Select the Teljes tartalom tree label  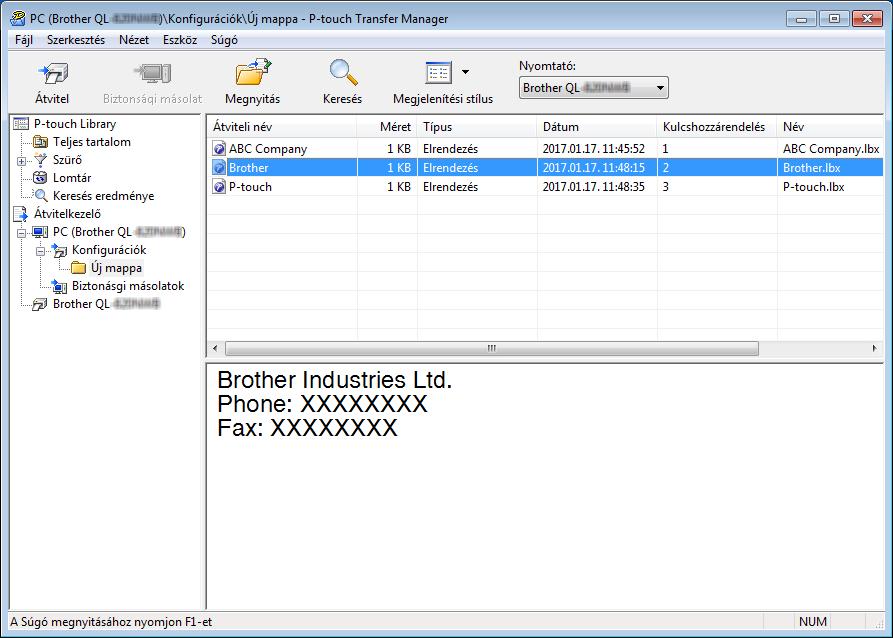click(x=92, y=142)
